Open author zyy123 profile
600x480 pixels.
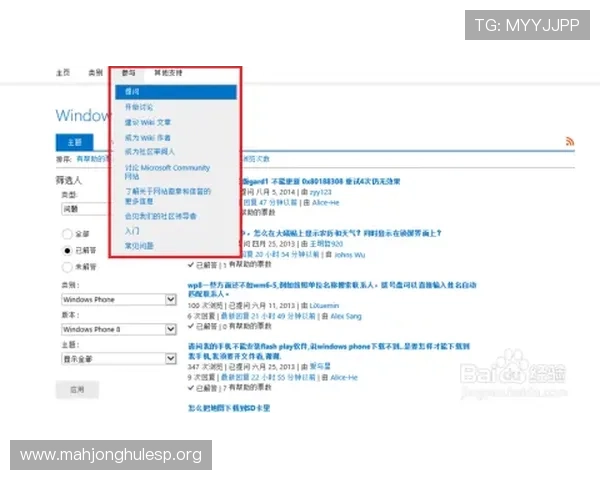321,192
